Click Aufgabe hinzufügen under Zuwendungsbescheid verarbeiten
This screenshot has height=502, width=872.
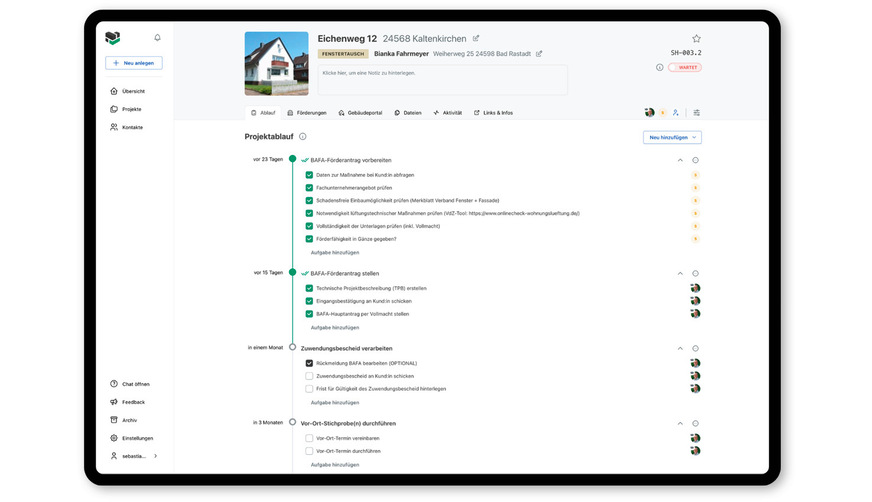point(335,402)
